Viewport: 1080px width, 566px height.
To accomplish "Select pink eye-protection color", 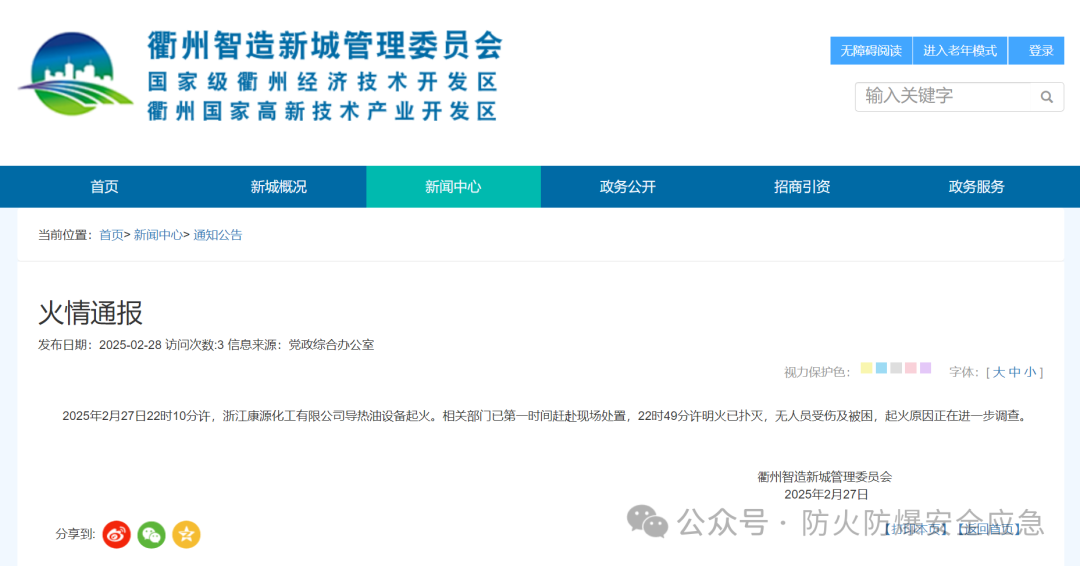I will [911, 368].
